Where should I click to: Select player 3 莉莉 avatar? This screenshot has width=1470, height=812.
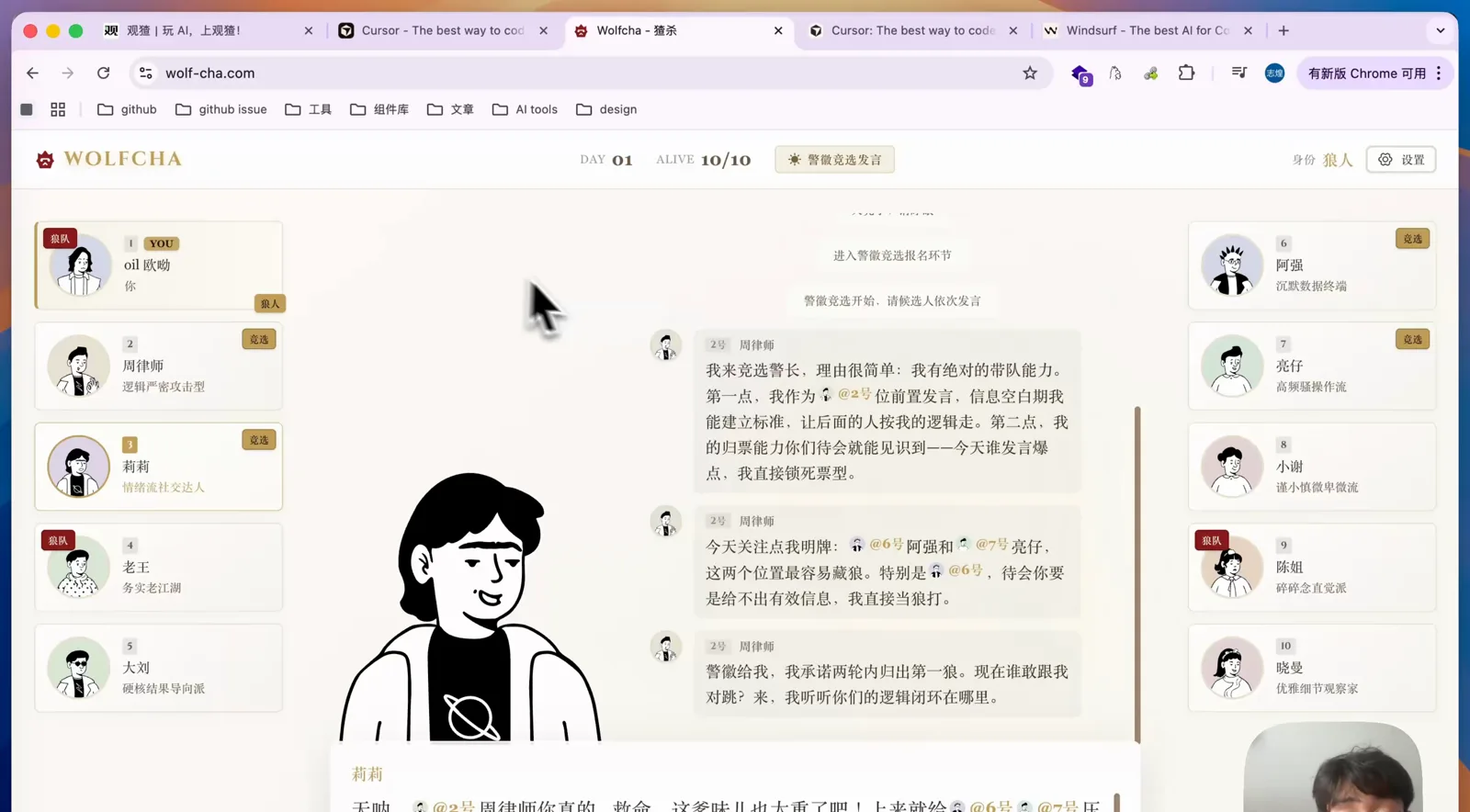(78, 467)
